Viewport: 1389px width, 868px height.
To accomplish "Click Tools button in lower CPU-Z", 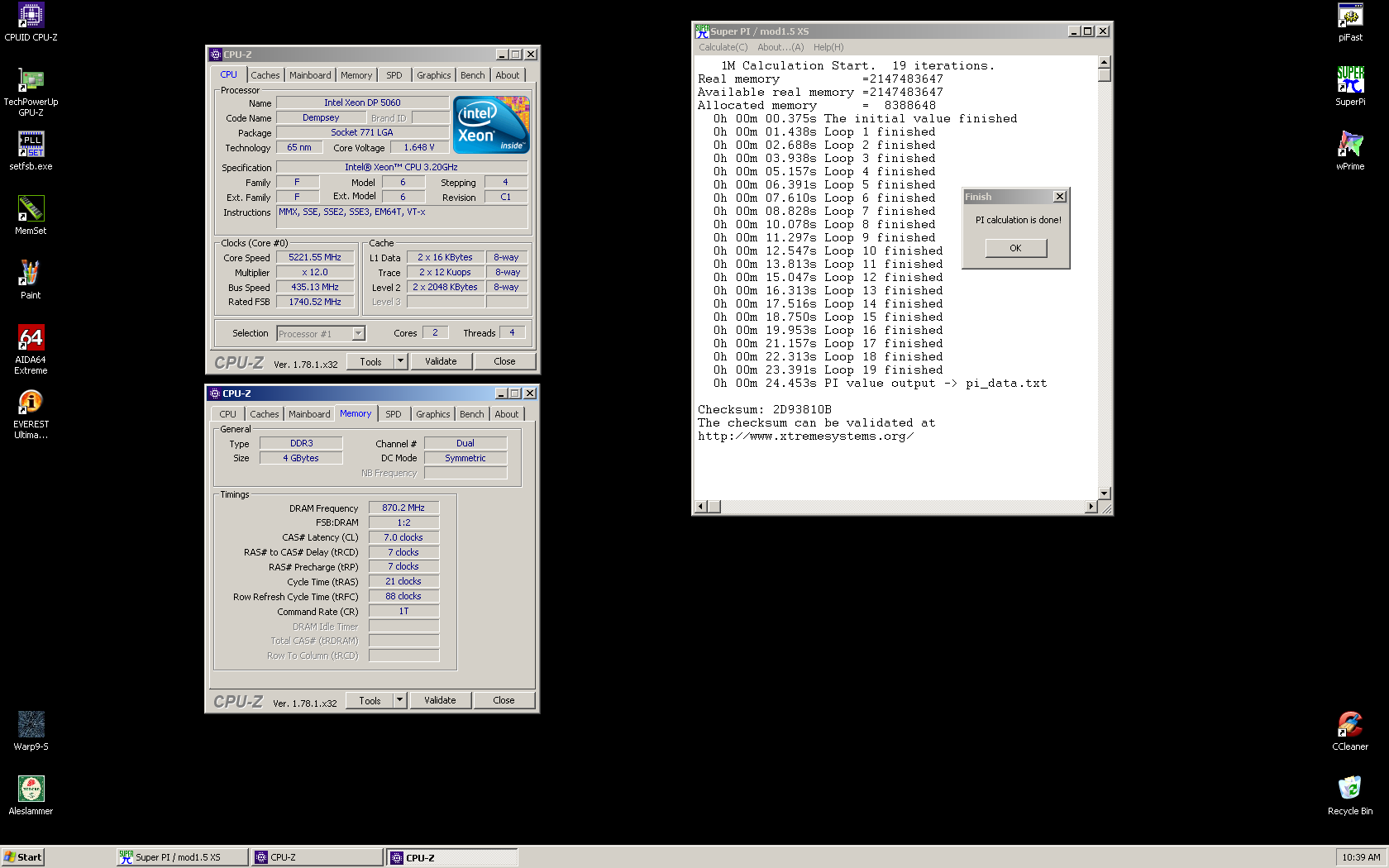I will (370, 700).
